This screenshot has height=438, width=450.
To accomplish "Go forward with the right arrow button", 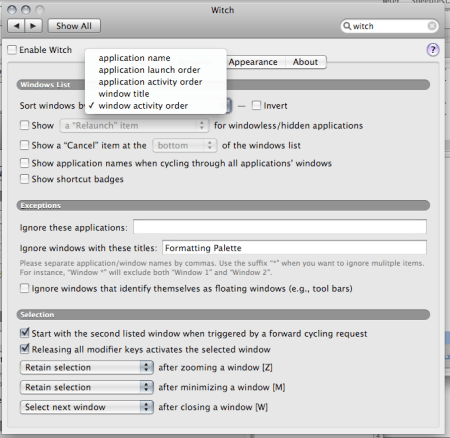I will (34, 26).
